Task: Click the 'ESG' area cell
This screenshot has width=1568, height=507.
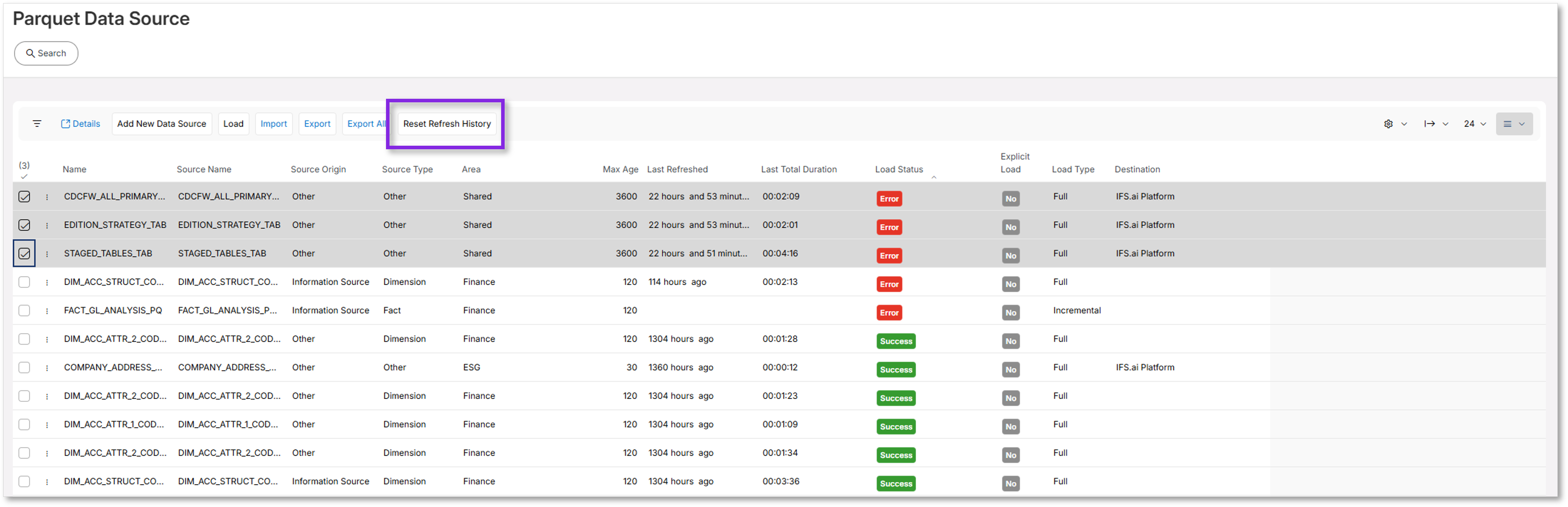Action: click(x=472, y=367)
